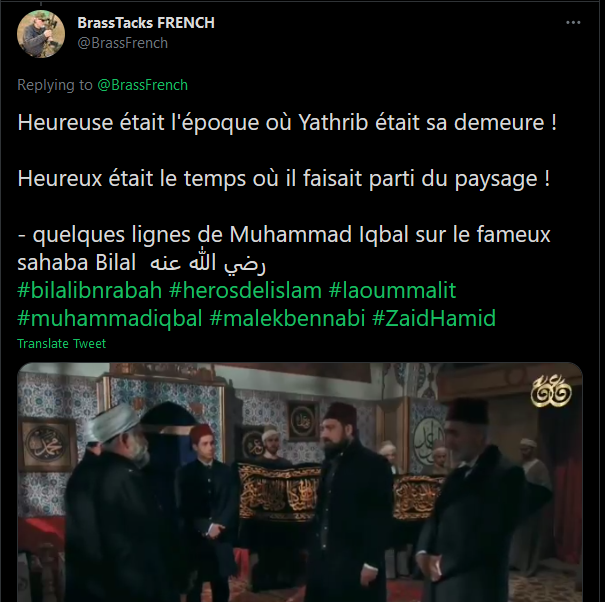This screenshot has height=602, width=605.
Task: Click the line mentioning Muhammad Iqbal
Action: tap(284, 234)
